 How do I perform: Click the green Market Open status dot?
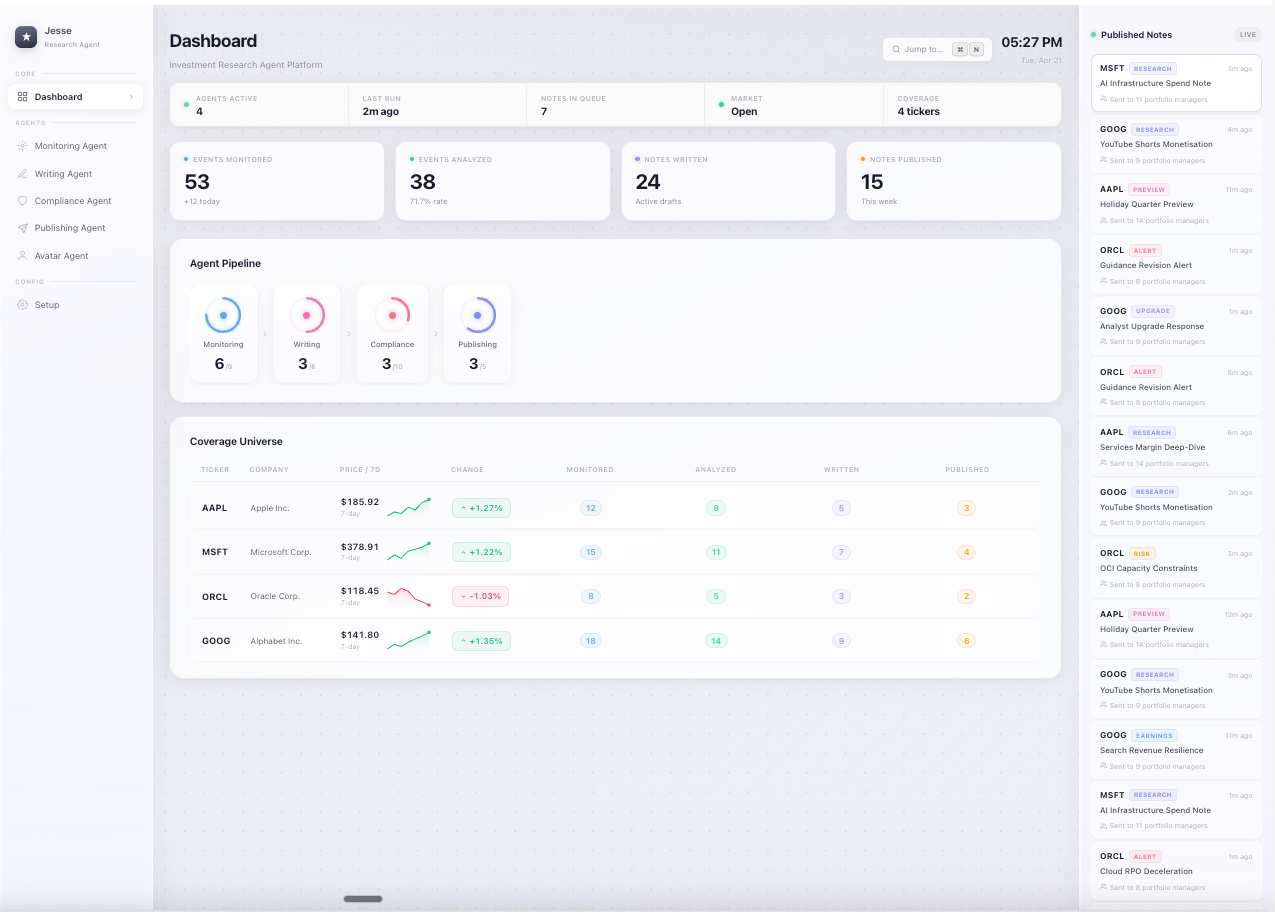tap(722, 104)
